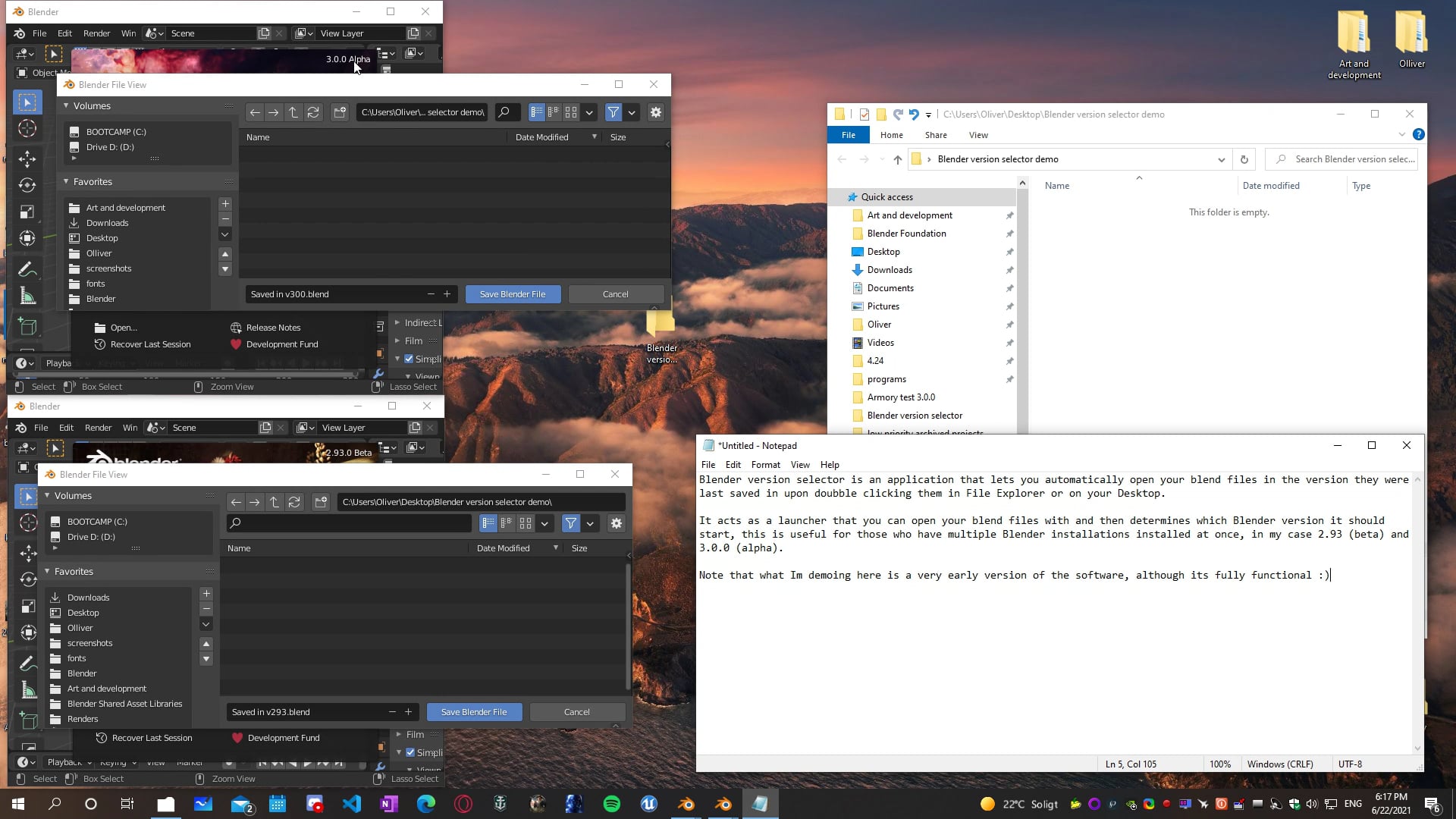The width and height of the screenshot is (1456, 819).
Task: Open the settings gear in v300 File View
Action: 656,112
